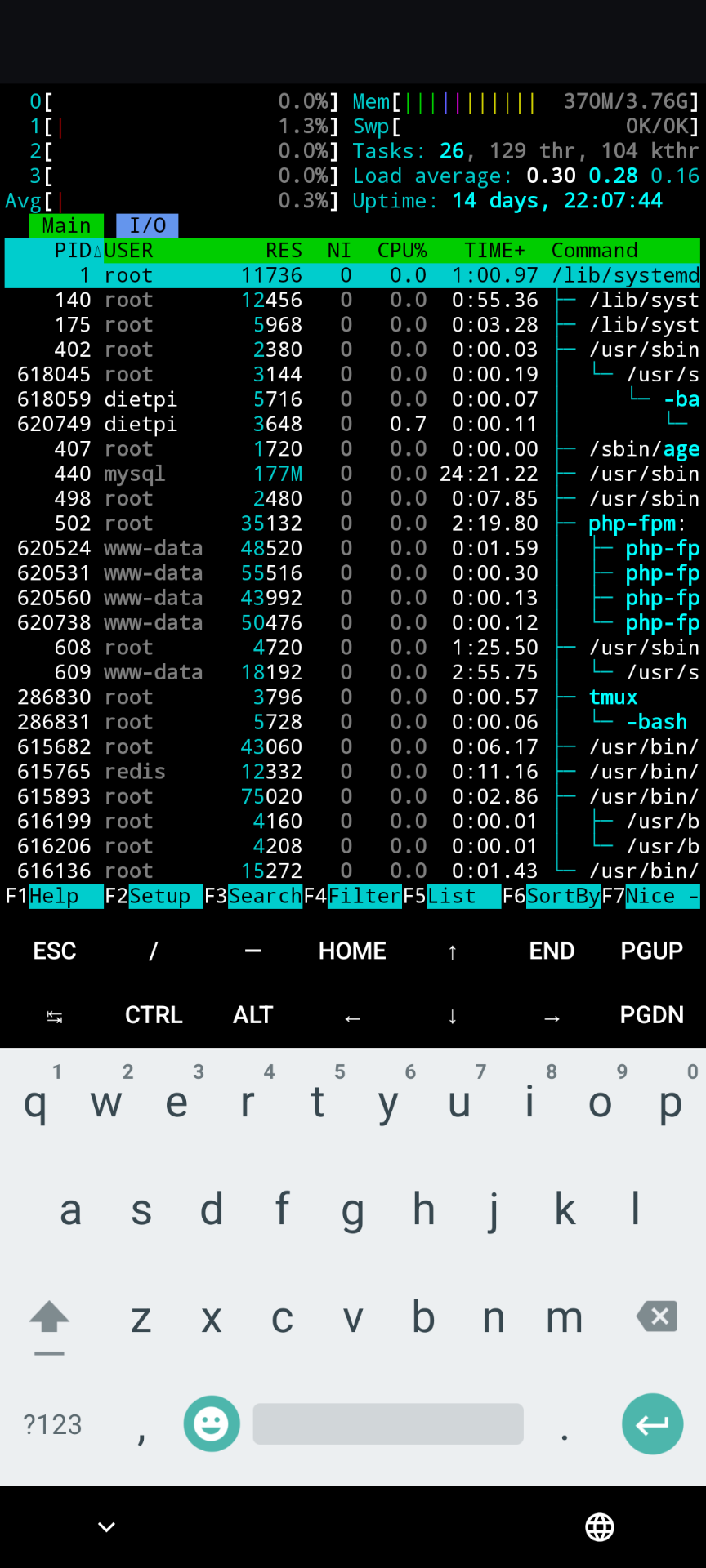This screenshot has height=1568, width=706.
Task: Tap the right arrow extra key
Action: 552,1017
